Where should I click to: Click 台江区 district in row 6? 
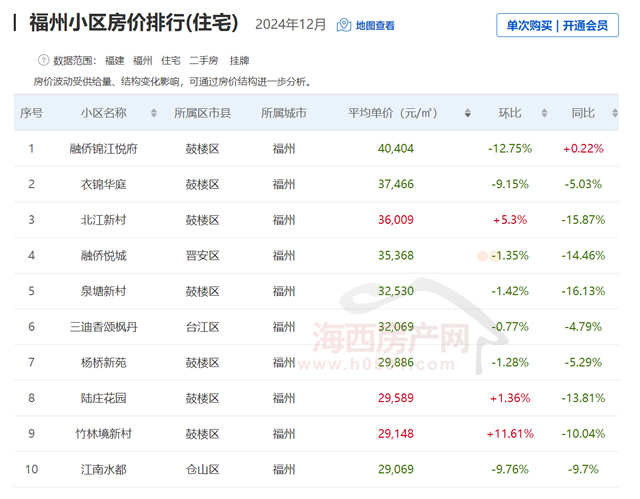click(202, 327)
